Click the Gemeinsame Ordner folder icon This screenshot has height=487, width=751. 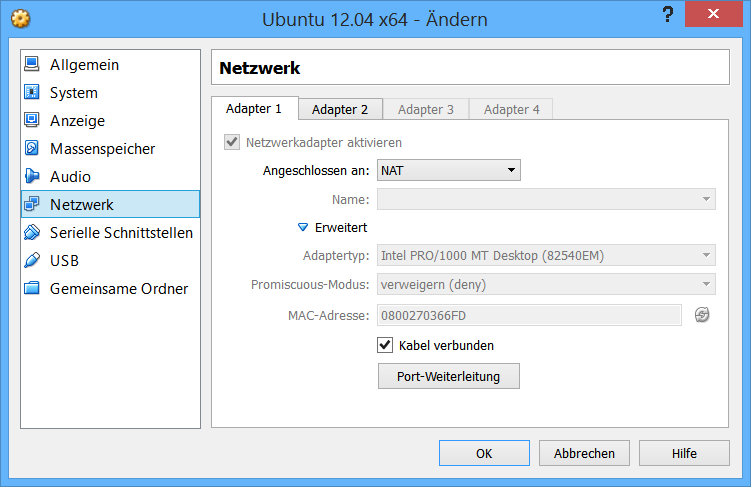31,289
